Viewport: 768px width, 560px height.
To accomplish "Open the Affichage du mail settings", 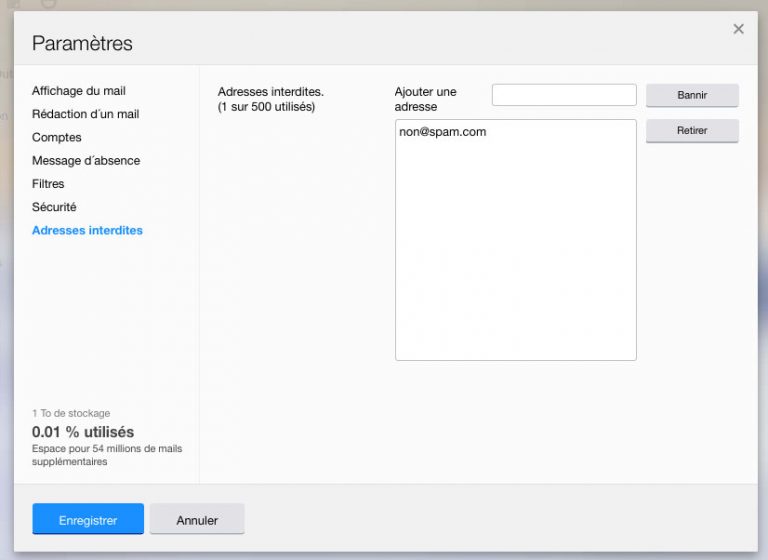I will [x=79, y=91].
